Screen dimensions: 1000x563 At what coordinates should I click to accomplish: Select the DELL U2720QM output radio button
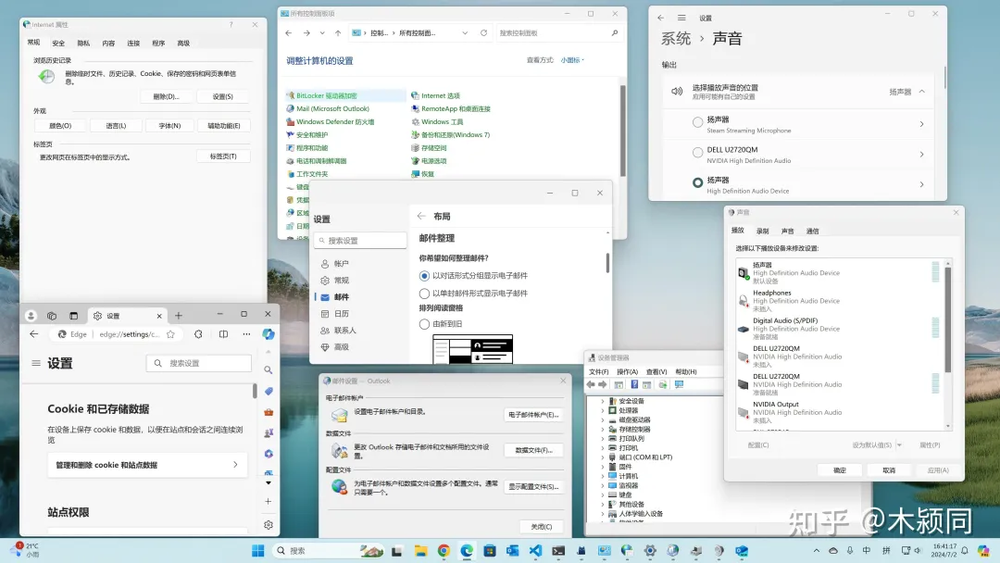coord(698,153)
